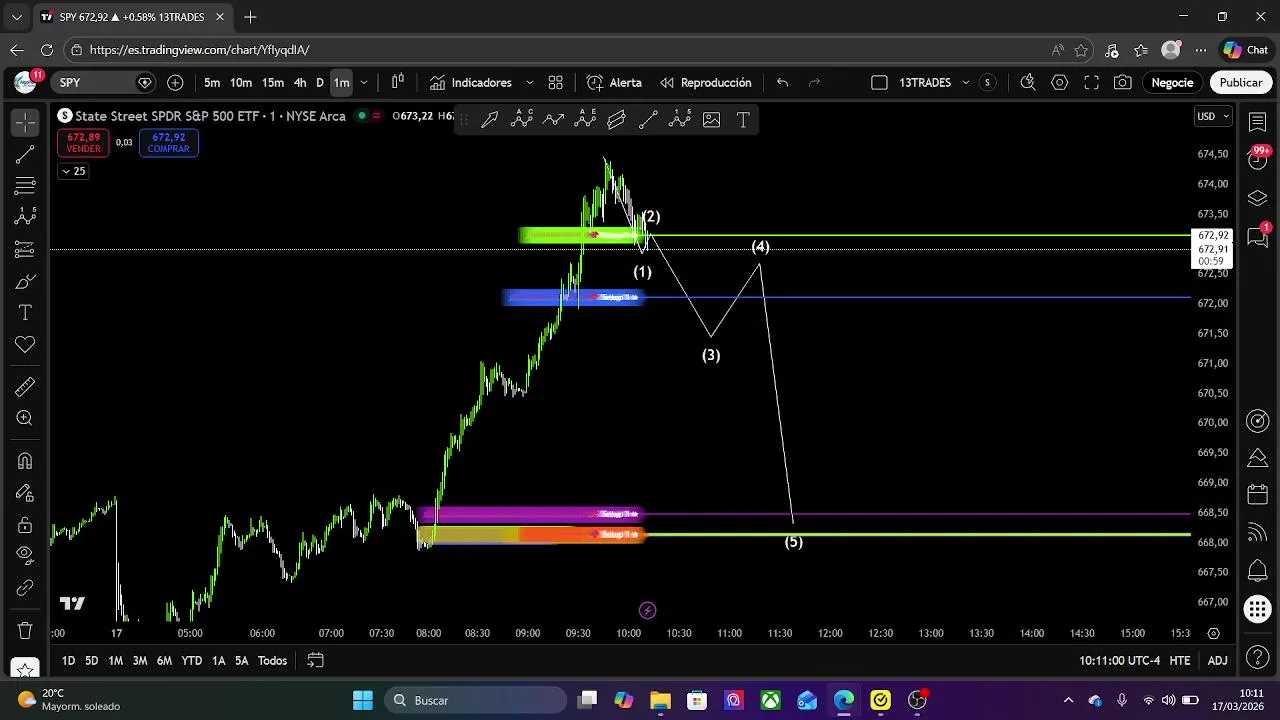The width and height of the screenshot is (1280, 720).
Task: Open the chats panel with notification badge
Action: pyautogui.click(x=1258, y=236)
